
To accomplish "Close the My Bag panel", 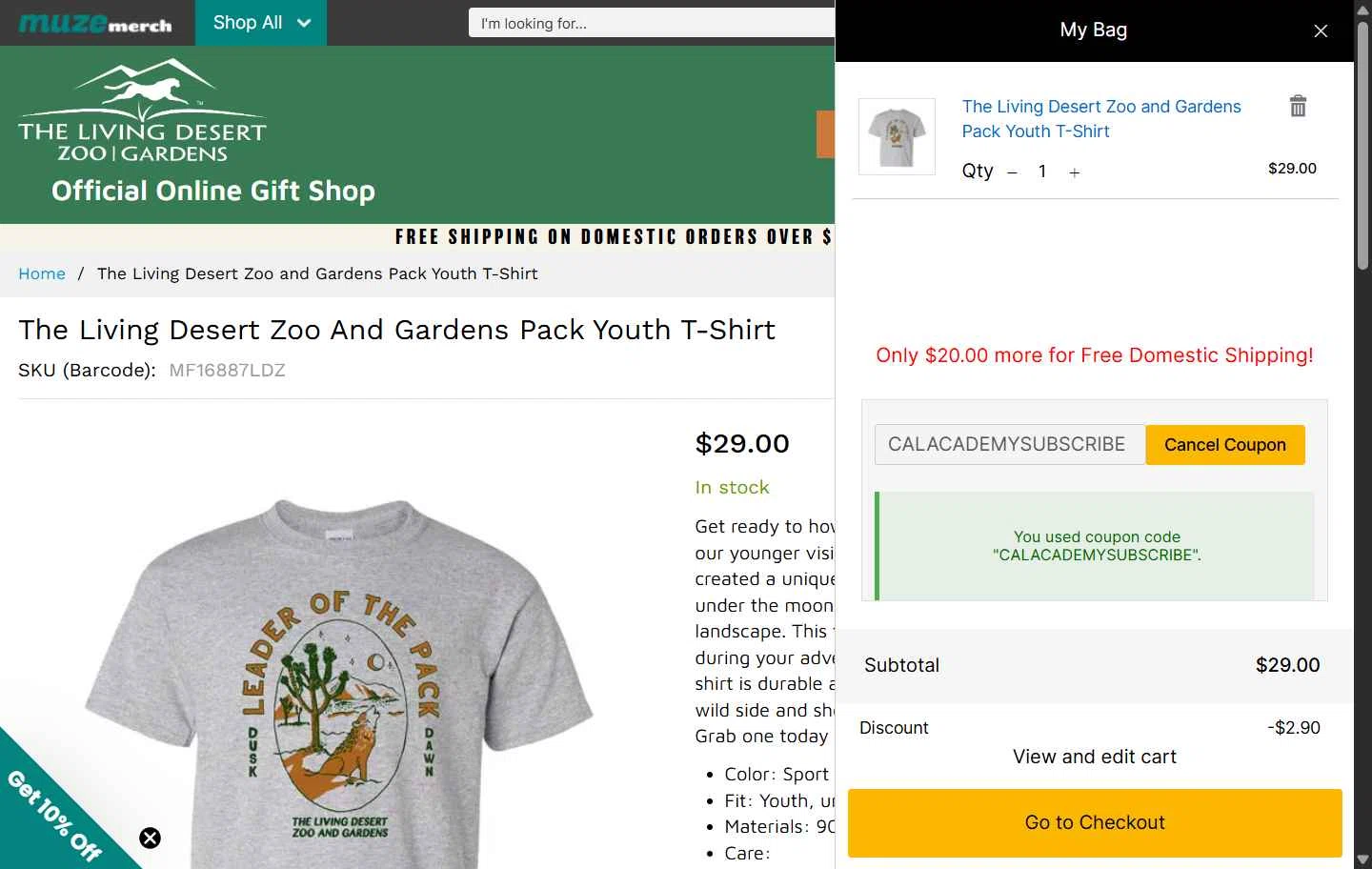I will point(1321,31).
